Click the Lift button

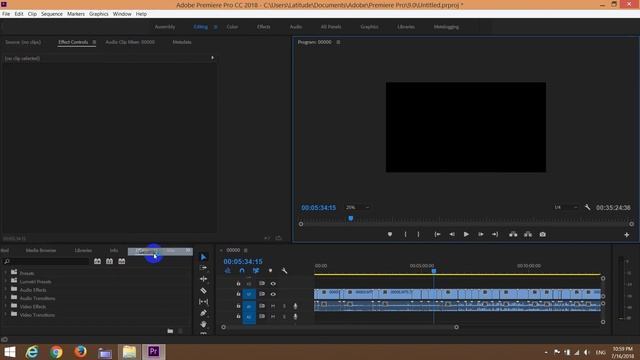click(513, 234)
